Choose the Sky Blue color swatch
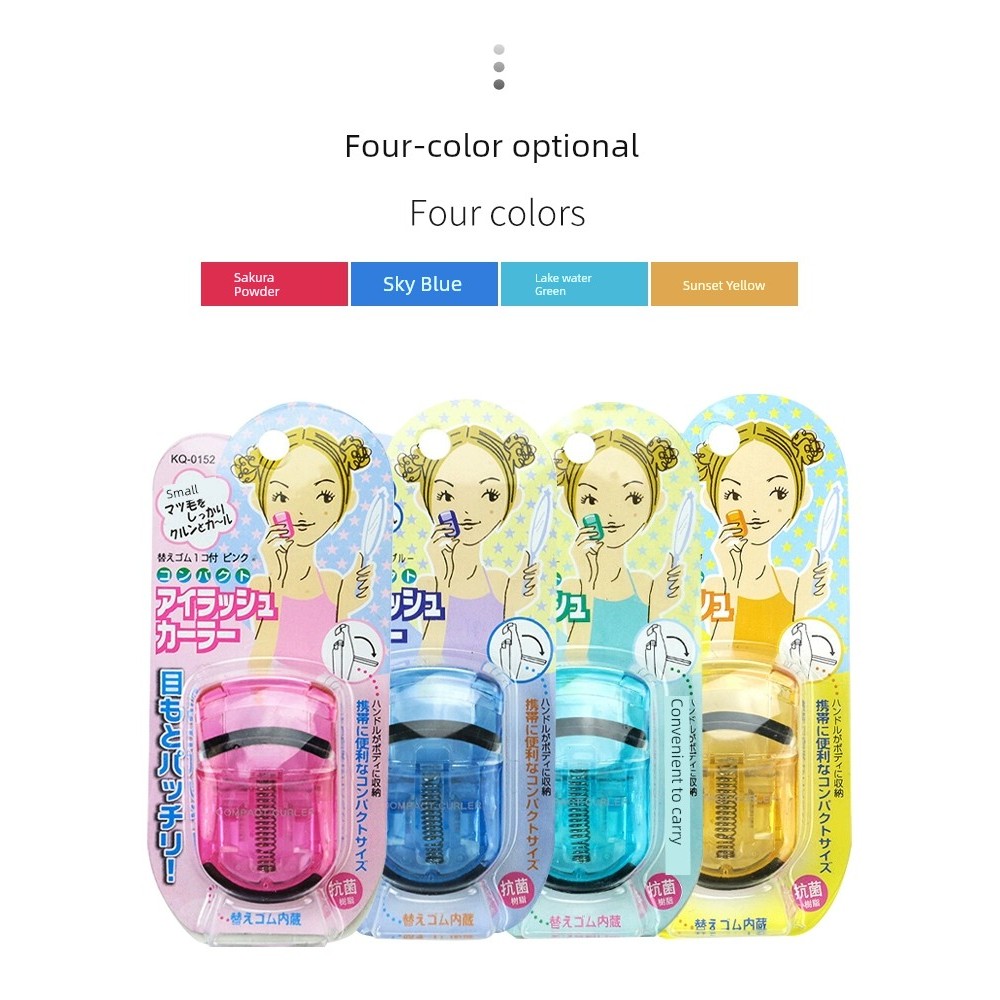The width and height of the screenshot is (1000, 1000). point(424,284)
